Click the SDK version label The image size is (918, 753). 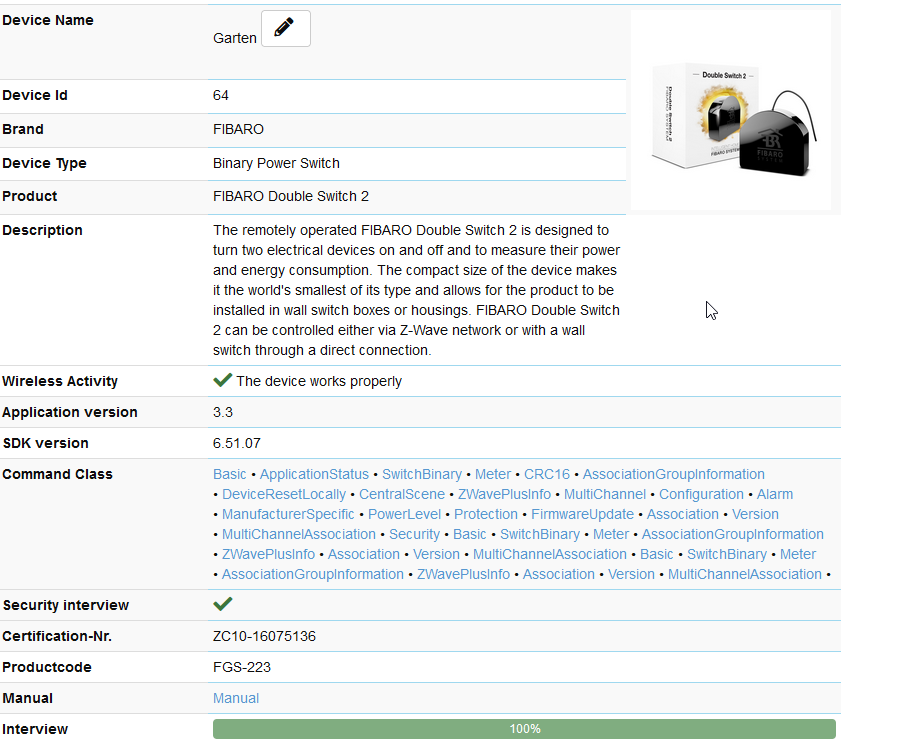(46, 443)
